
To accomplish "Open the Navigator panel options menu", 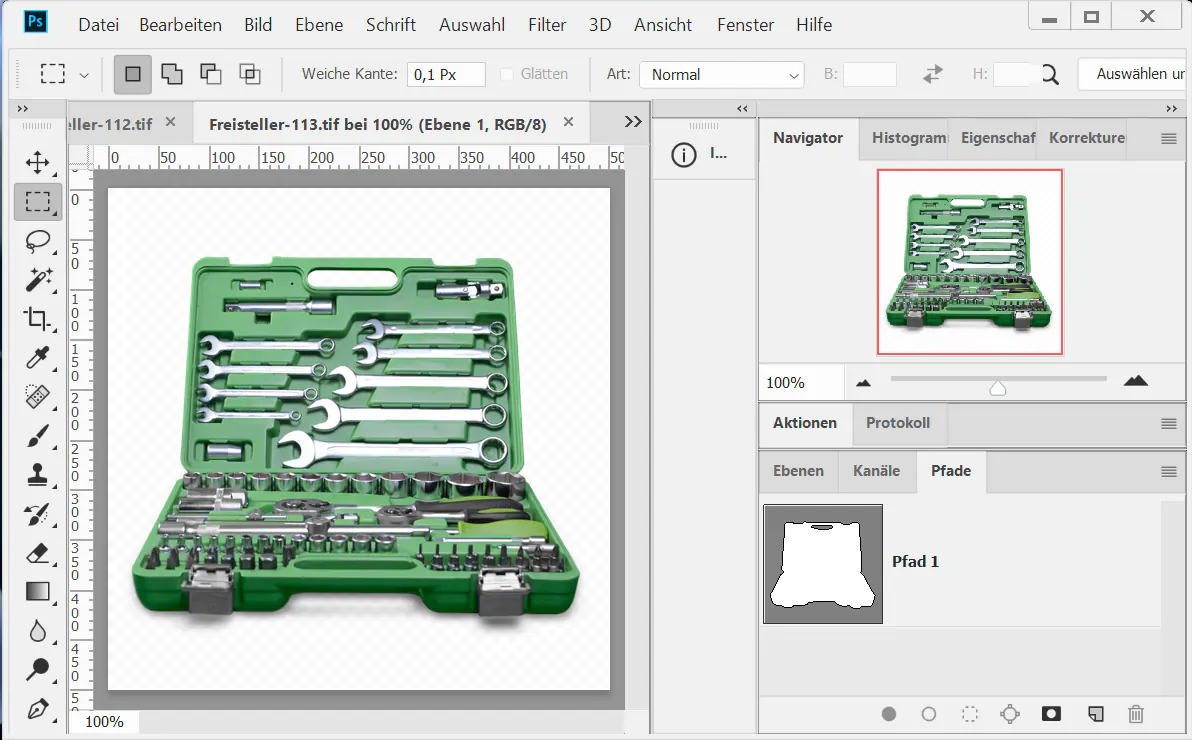I will tap(1168, 139).
